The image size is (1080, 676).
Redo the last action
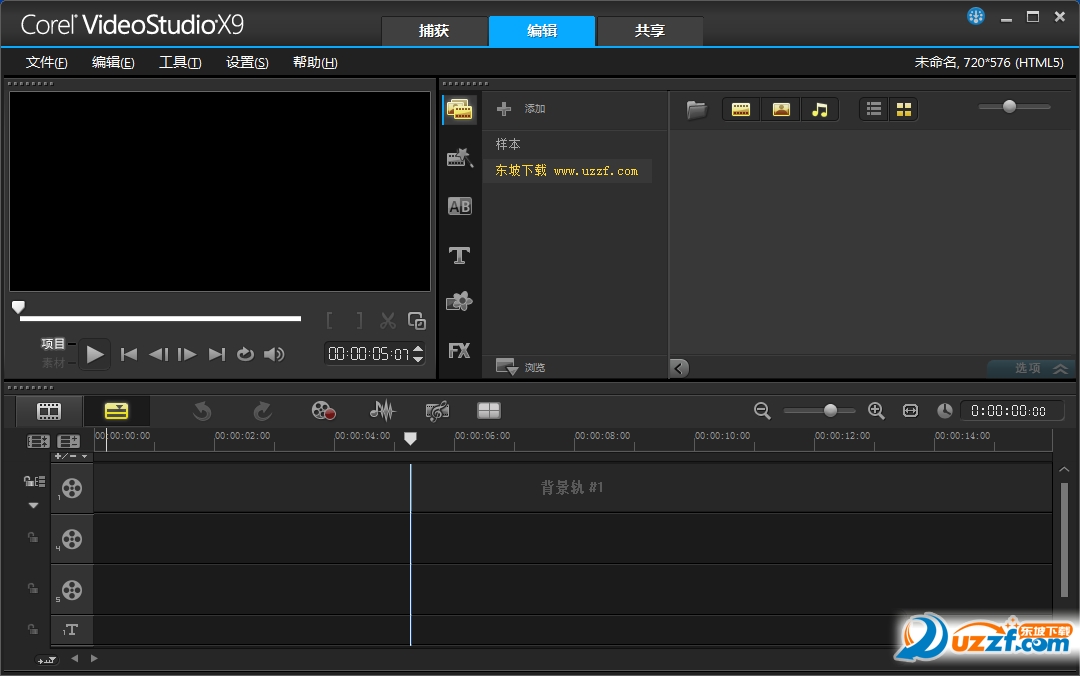[x=262, y=411]
